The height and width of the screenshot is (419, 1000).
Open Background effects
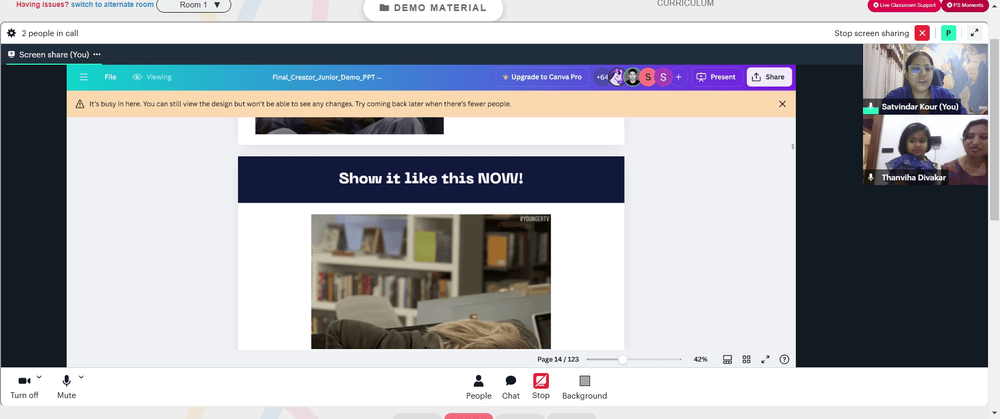point(584,387)
